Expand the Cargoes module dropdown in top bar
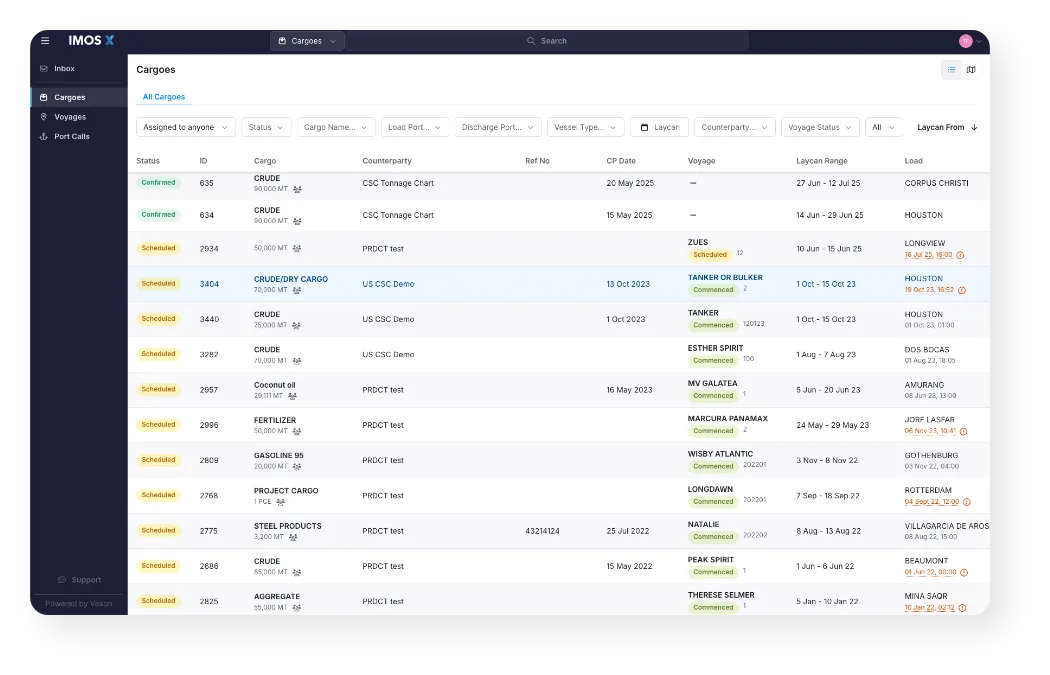Screen dimensions: 1050x675 pyautogui.click(x=307, y=41)
